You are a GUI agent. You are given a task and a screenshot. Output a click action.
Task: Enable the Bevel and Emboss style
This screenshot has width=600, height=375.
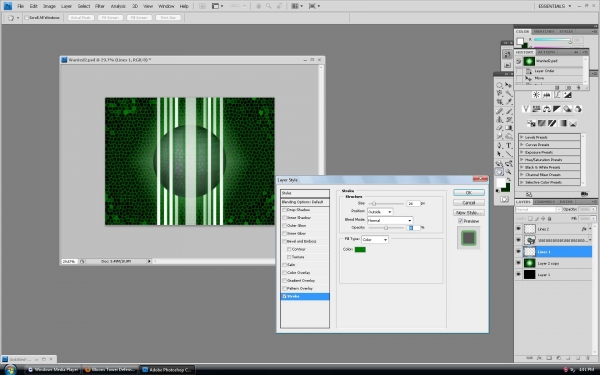(x=284, y=241)
